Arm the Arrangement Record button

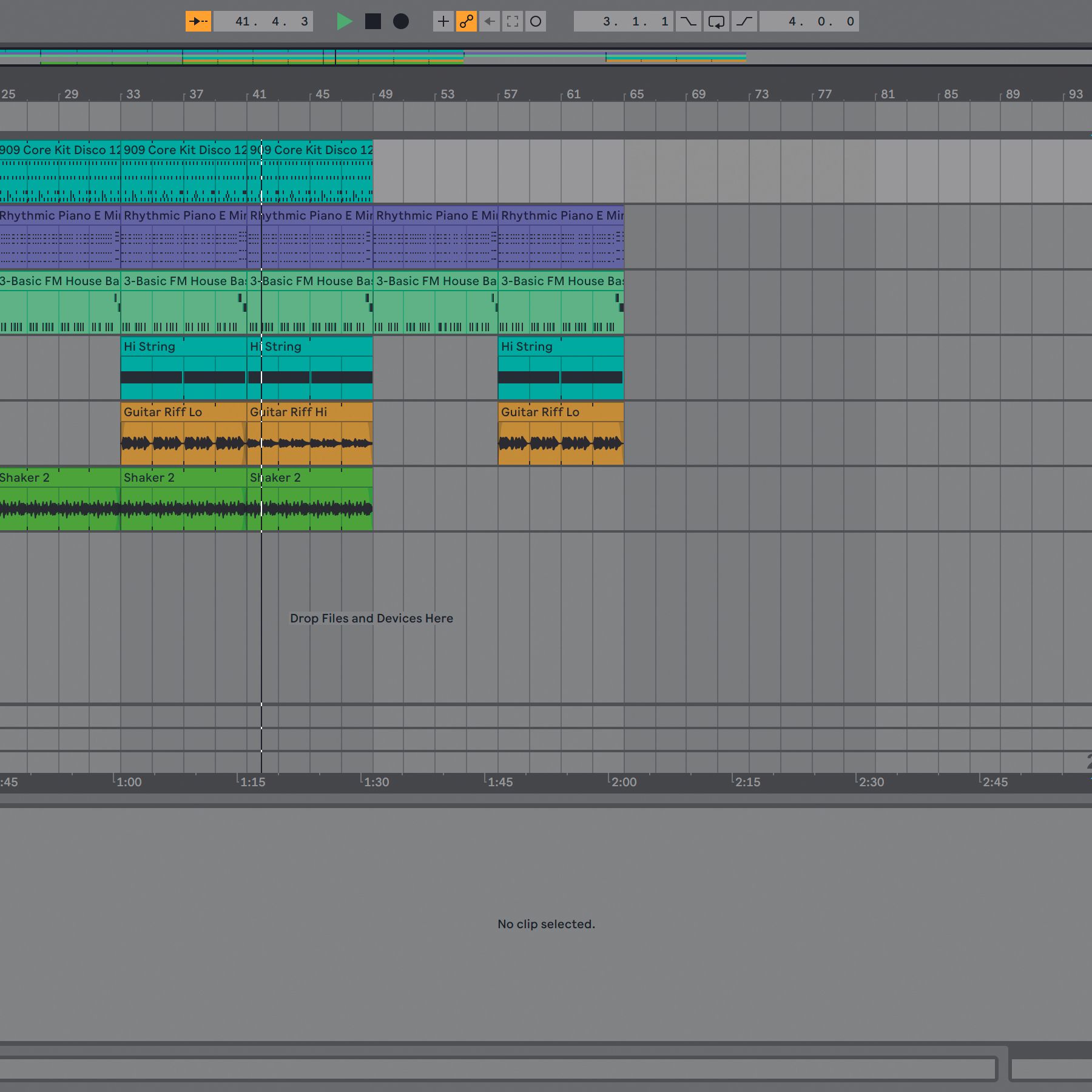point(401,21)
